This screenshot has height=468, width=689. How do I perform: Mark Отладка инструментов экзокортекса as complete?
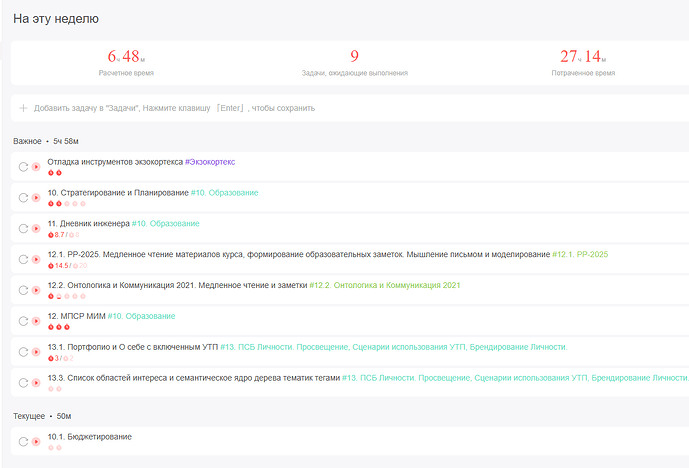click(23, 167)
